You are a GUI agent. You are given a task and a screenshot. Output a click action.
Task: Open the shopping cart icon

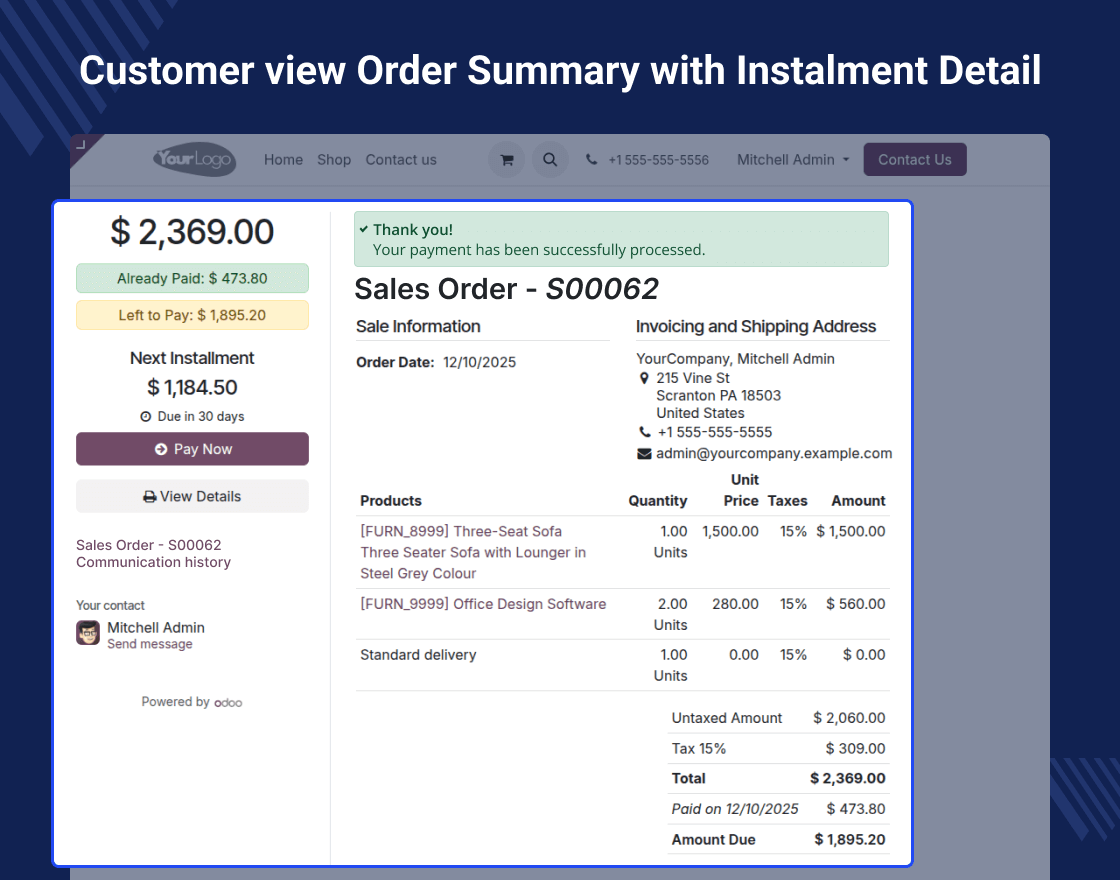point(506,159)
